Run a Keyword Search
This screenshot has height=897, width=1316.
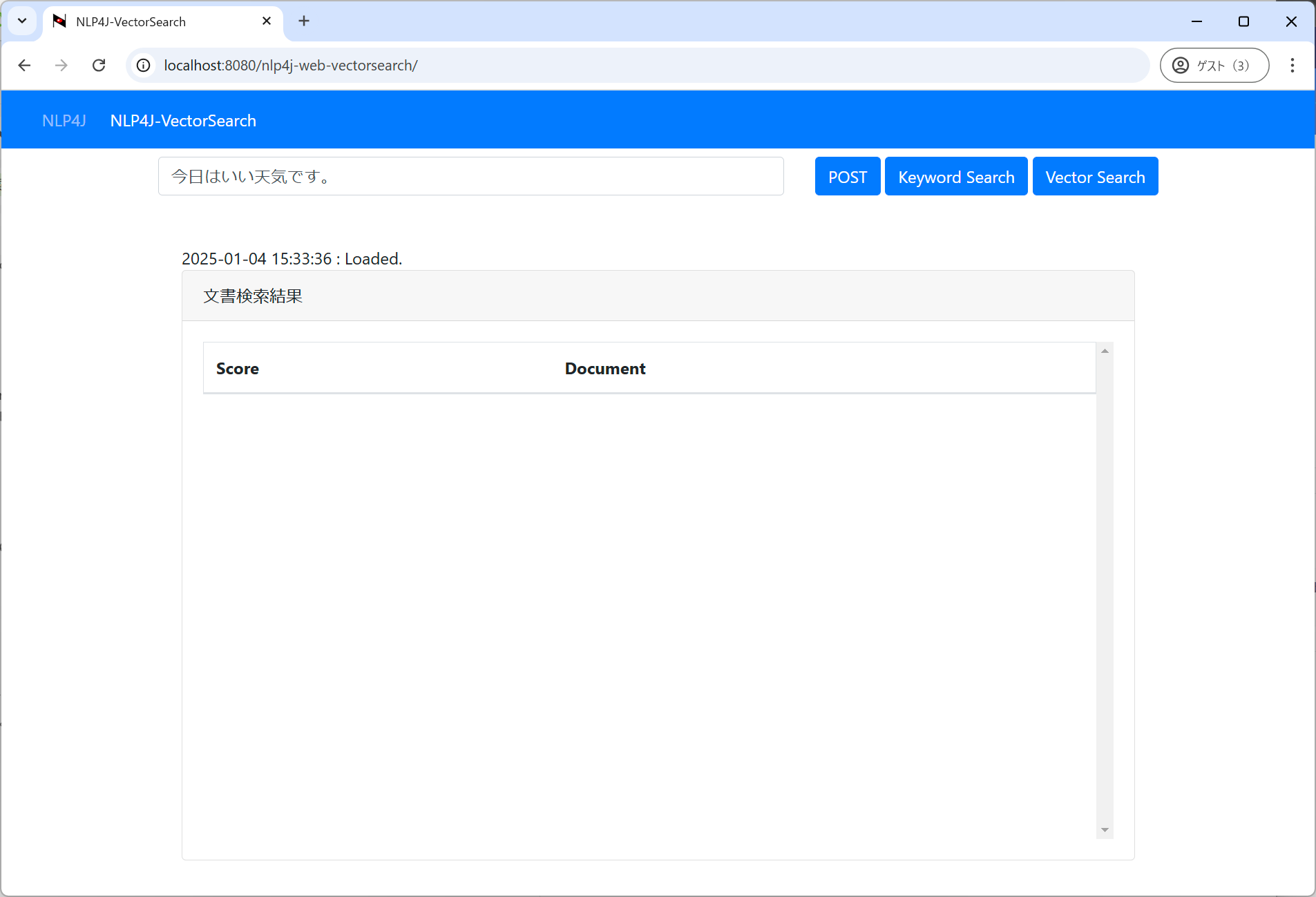tap(956, 177)
